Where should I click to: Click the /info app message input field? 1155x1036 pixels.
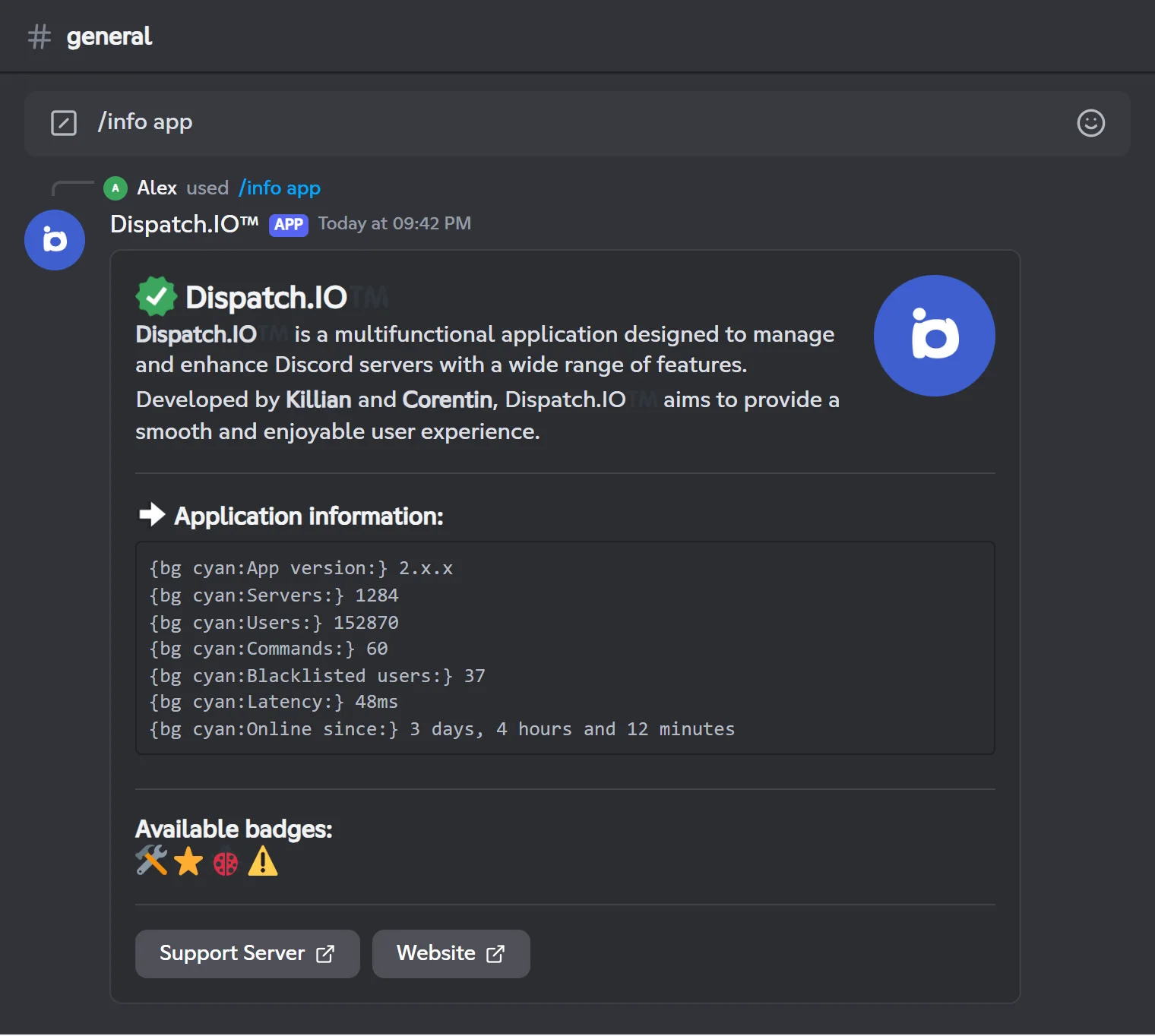click(x=577, y=124)
